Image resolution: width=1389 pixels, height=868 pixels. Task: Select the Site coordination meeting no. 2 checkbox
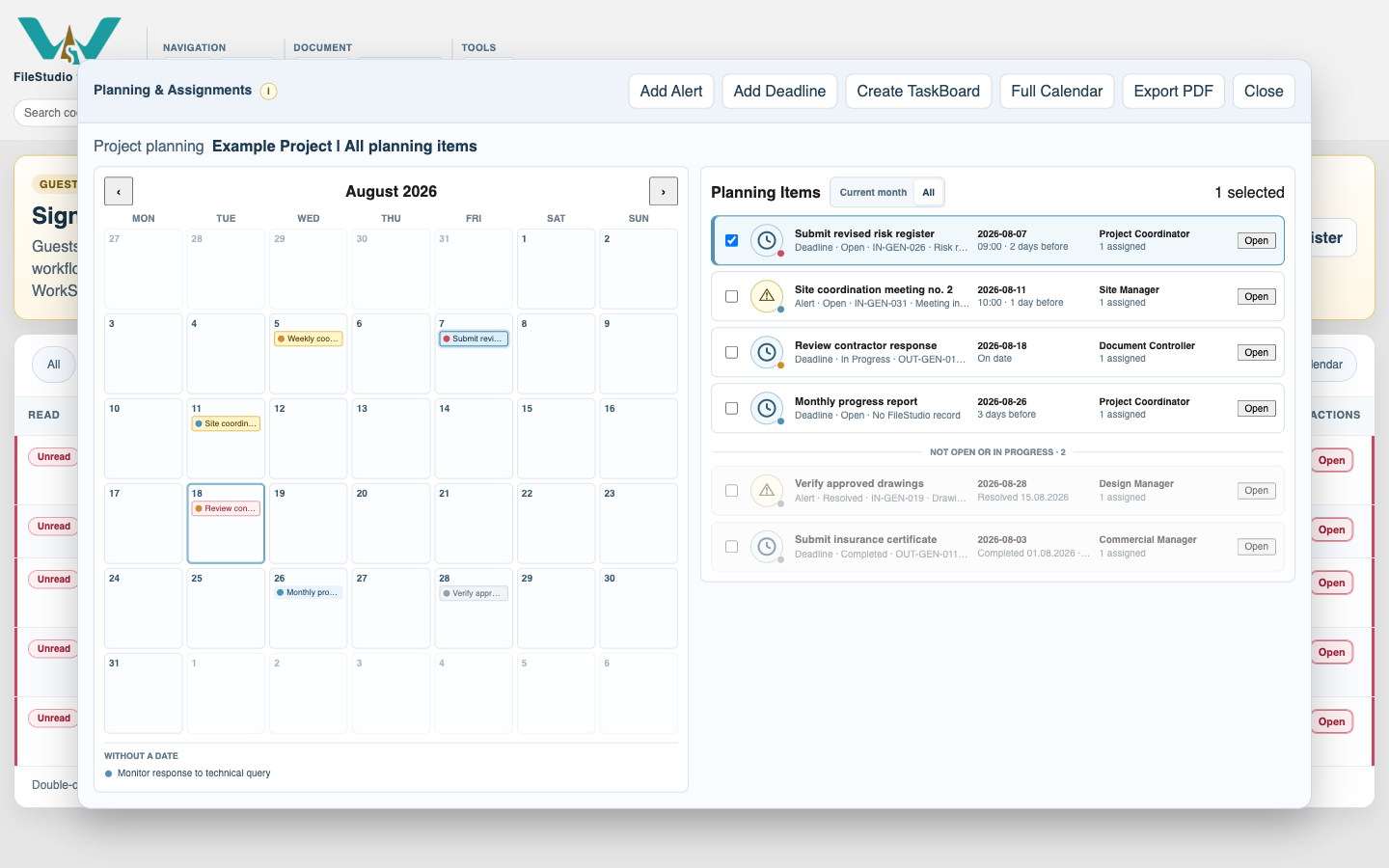pos(731,297)
